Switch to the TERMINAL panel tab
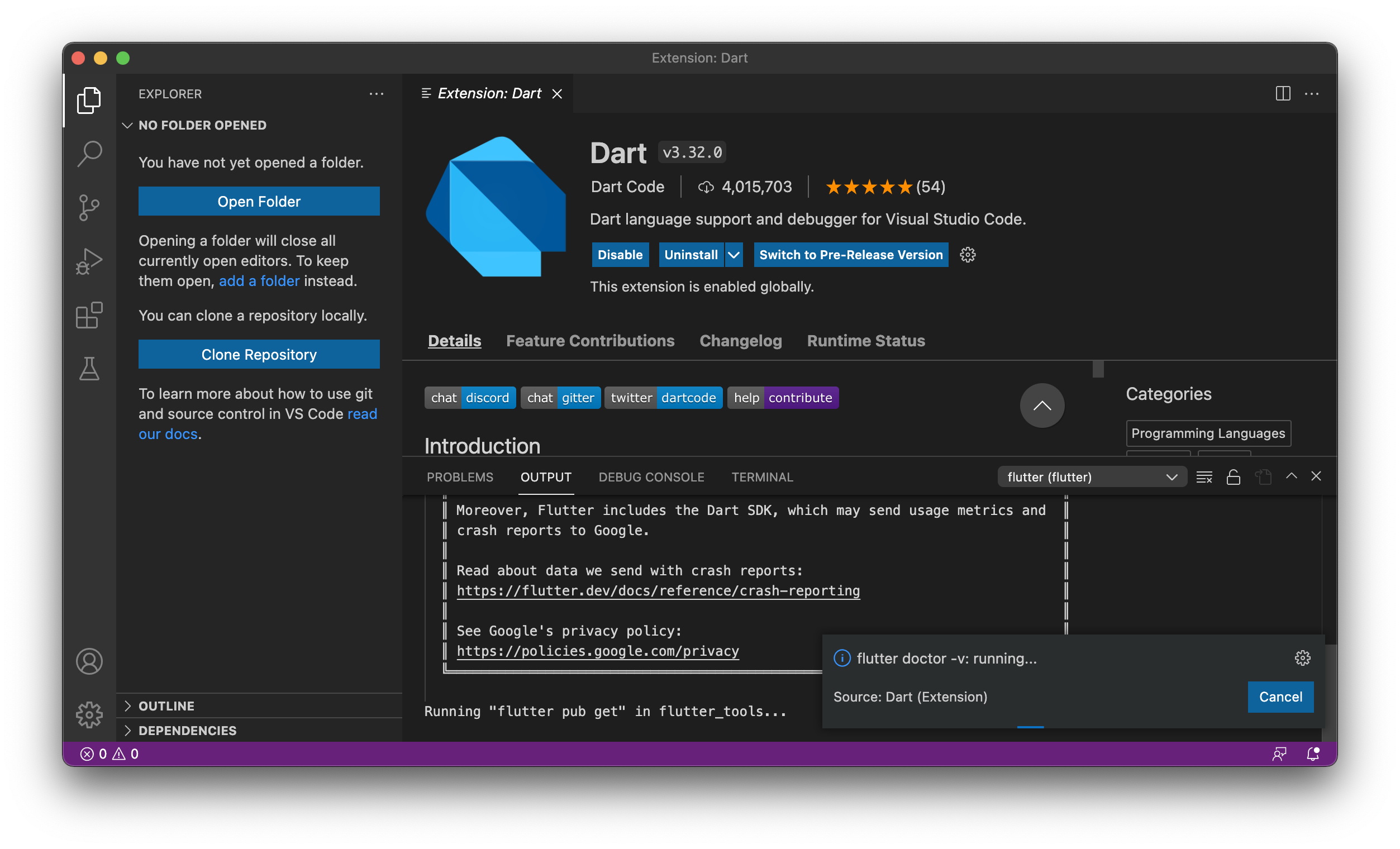The height and width of the screenshot is (849, 1400). pos(762,477)
